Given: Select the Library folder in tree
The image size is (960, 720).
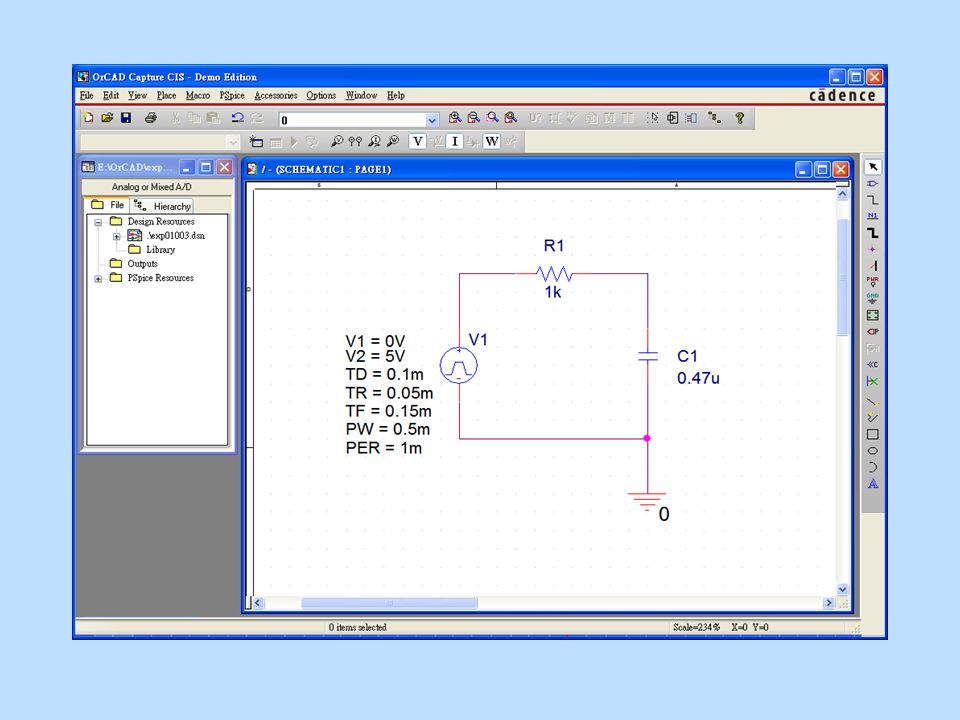Looking at the screenshot, I should coord(160,250).
